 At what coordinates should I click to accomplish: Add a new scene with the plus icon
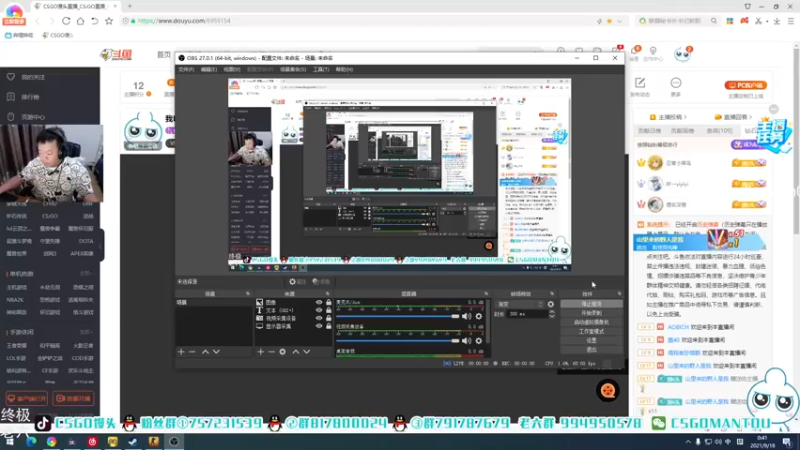(x=181, y=352)
